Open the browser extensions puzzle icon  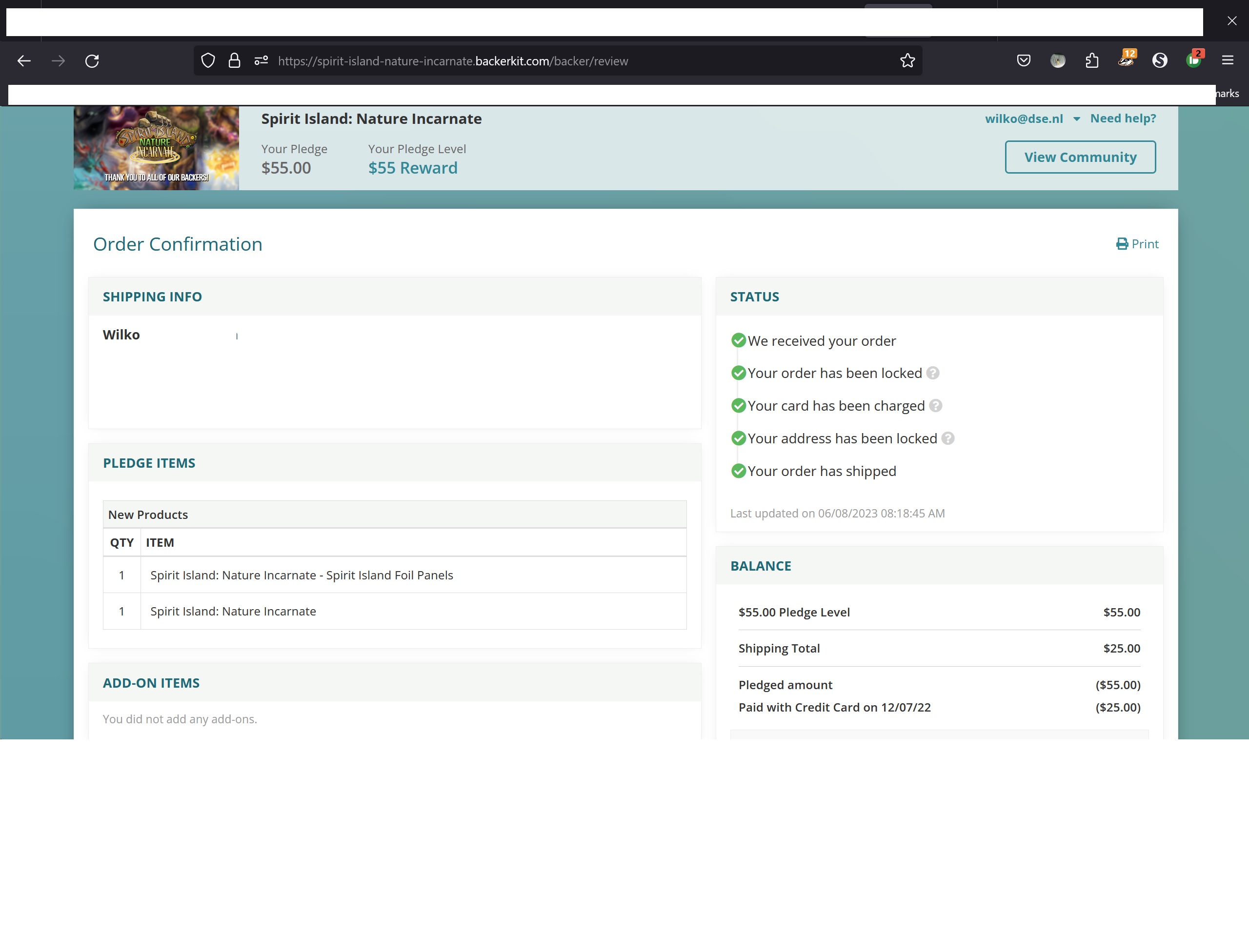pos(1092,60)
